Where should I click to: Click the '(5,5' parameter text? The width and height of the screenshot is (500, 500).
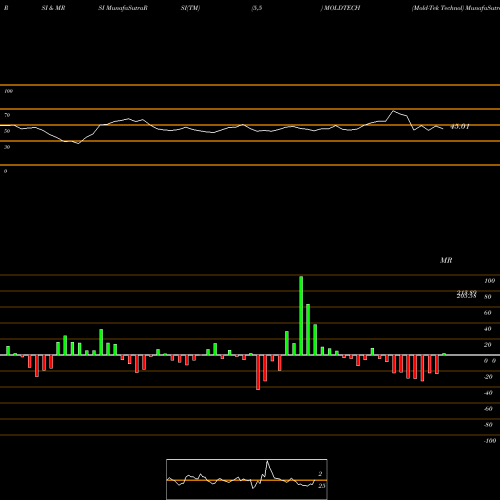coord(257,8)
